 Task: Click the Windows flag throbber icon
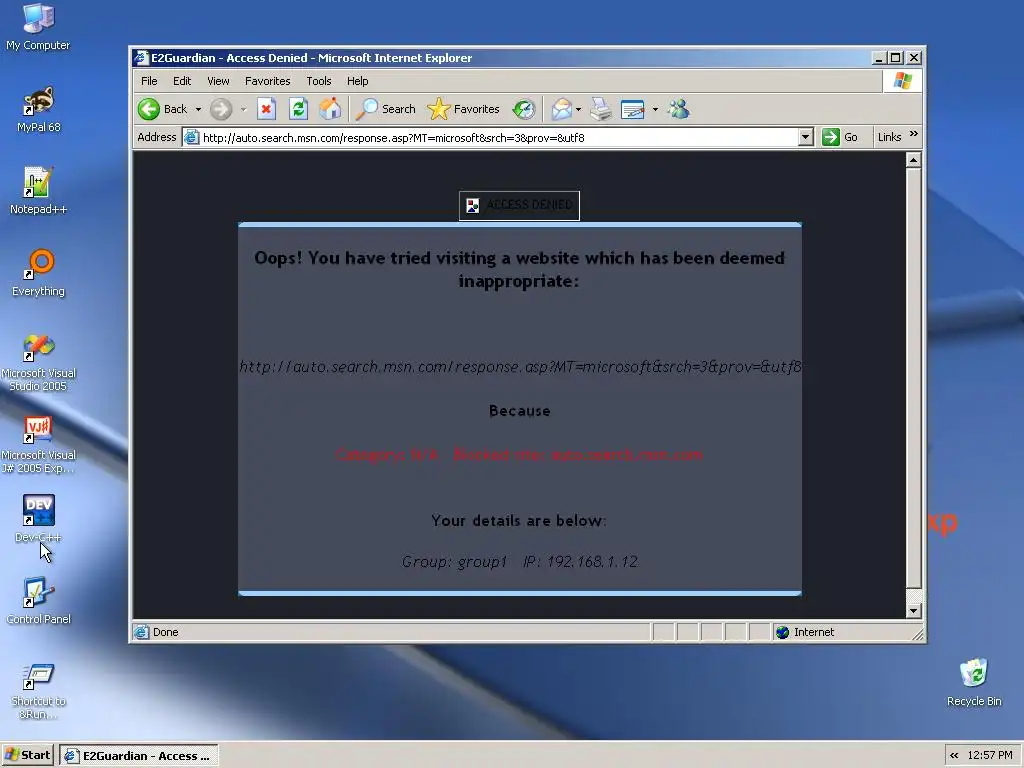[x=903, y=81]
